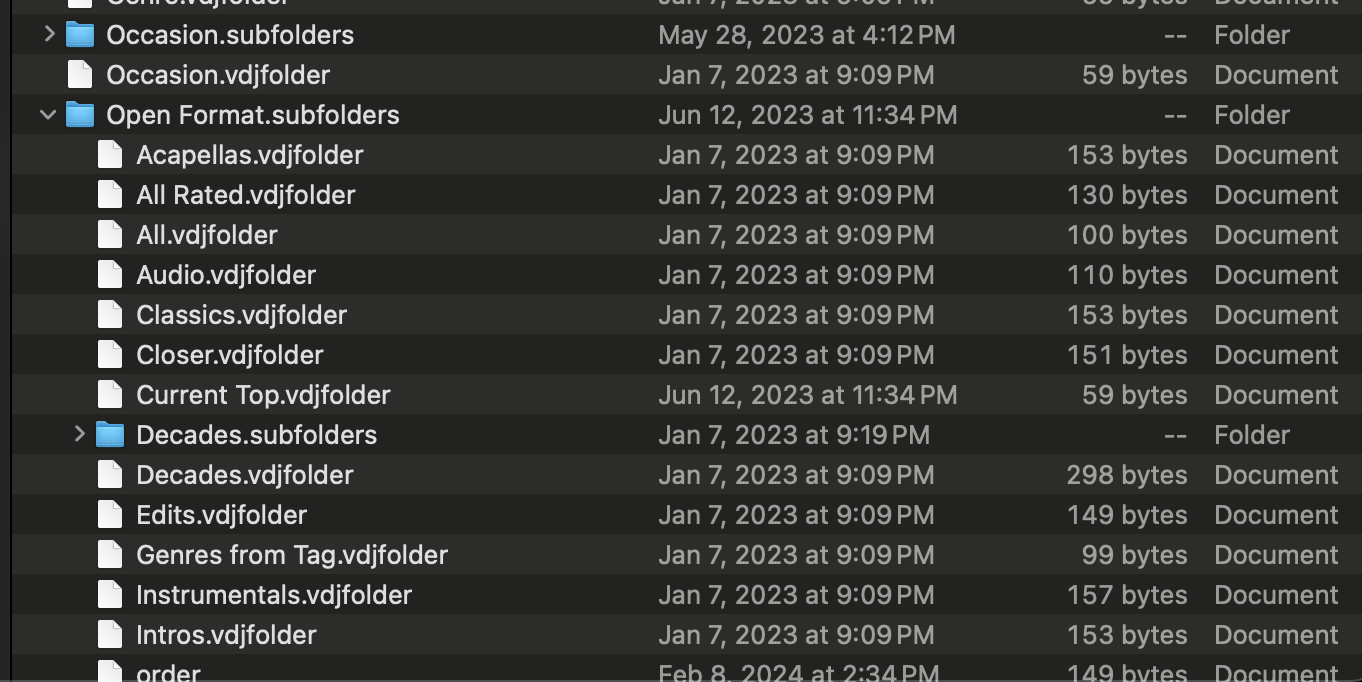
Task: Expand the Occasion.subfolders folder
Action: click(x=49, y=35)
